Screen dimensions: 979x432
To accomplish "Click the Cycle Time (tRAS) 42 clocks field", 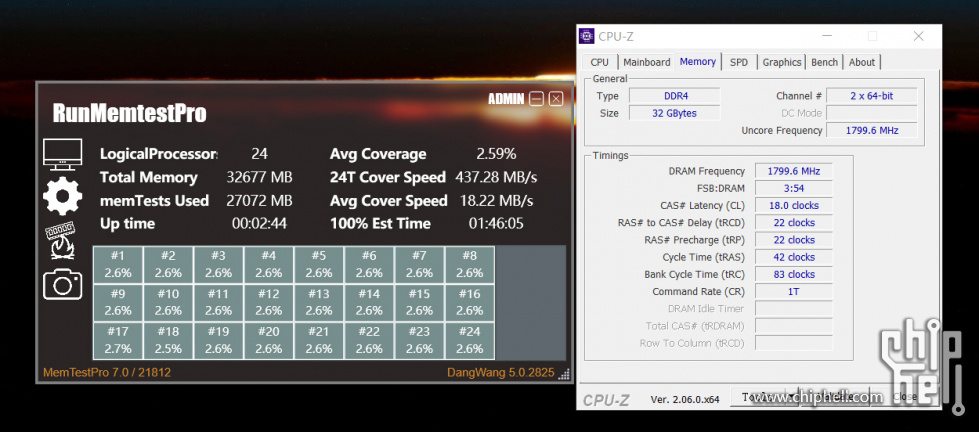I will click(x=794, y=257).
